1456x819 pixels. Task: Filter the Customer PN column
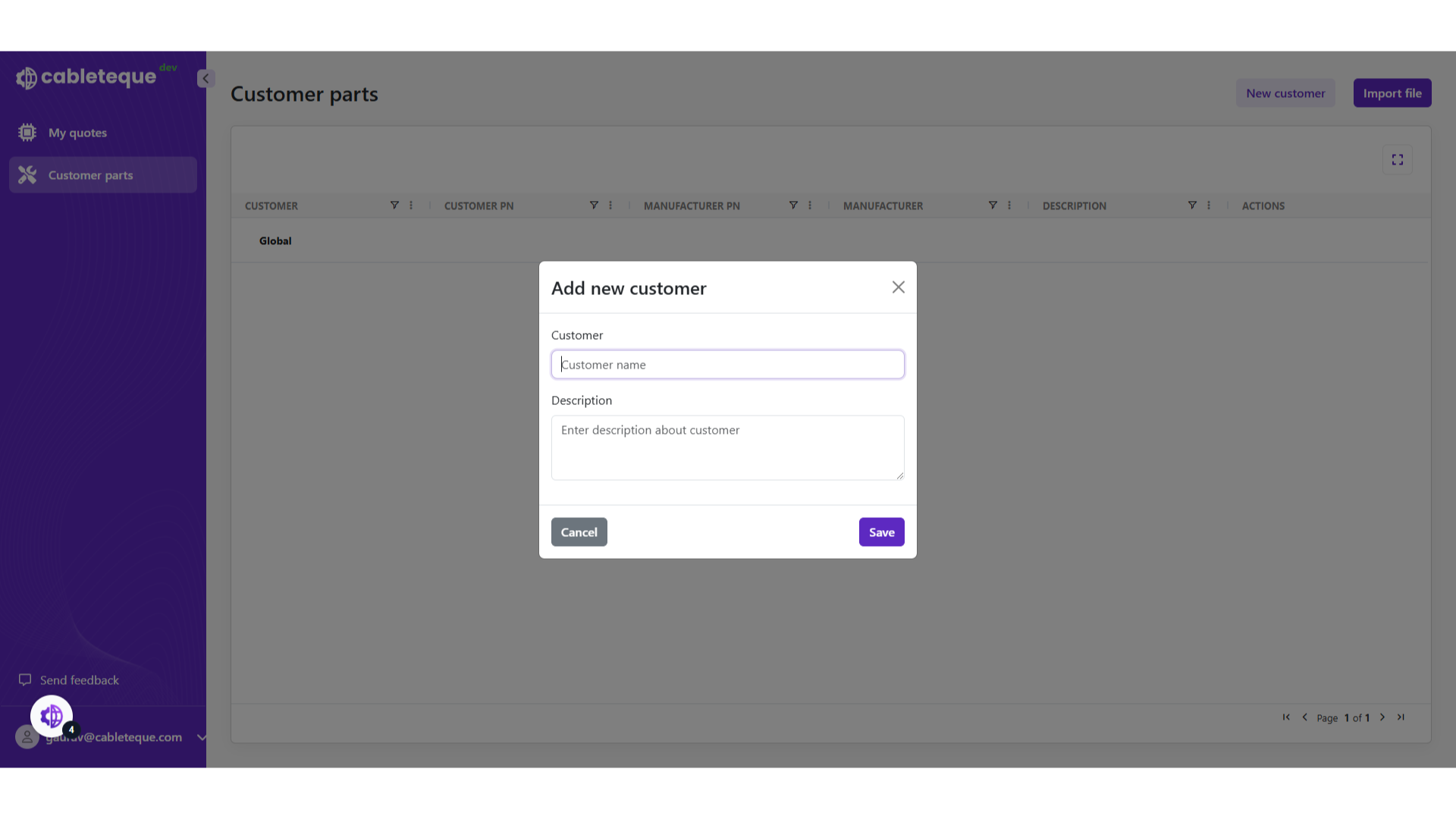coord(595,205)
